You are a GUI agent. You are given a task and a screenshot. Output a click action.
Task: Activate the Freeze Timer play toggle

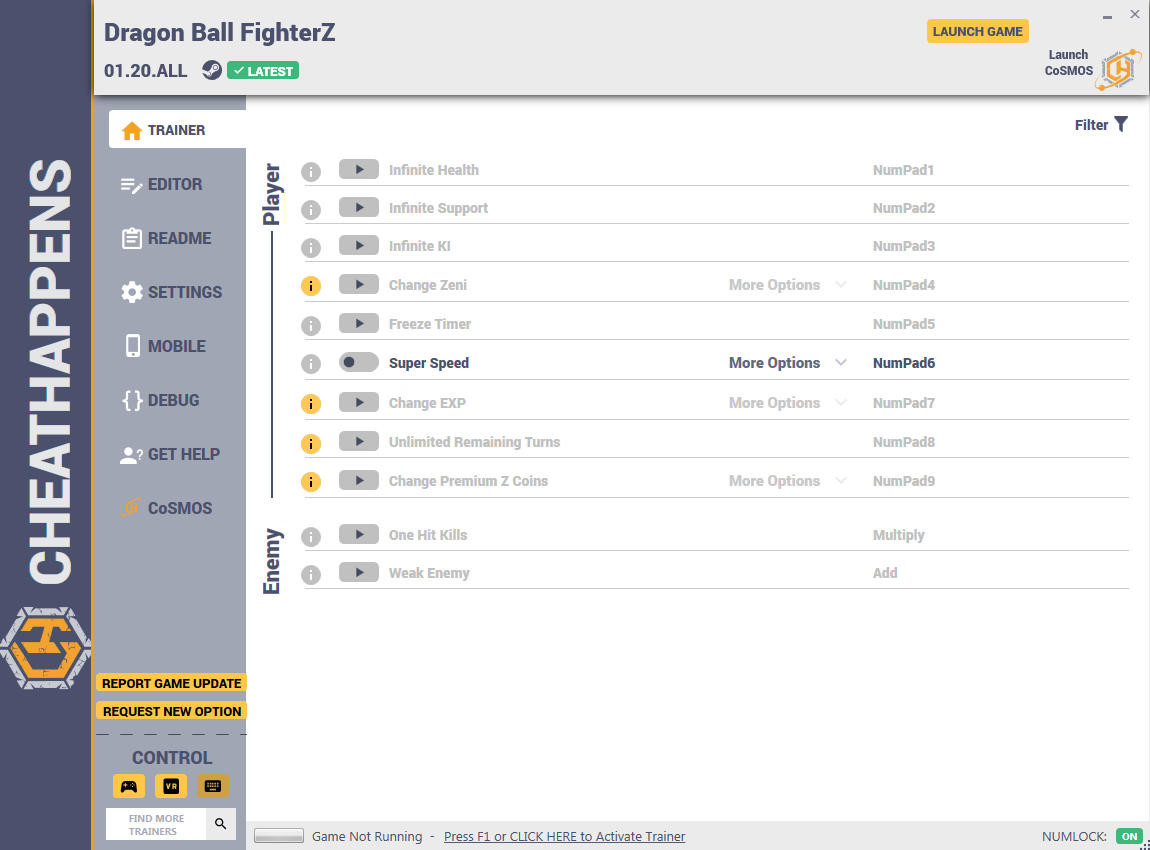[x=359, y=323]
